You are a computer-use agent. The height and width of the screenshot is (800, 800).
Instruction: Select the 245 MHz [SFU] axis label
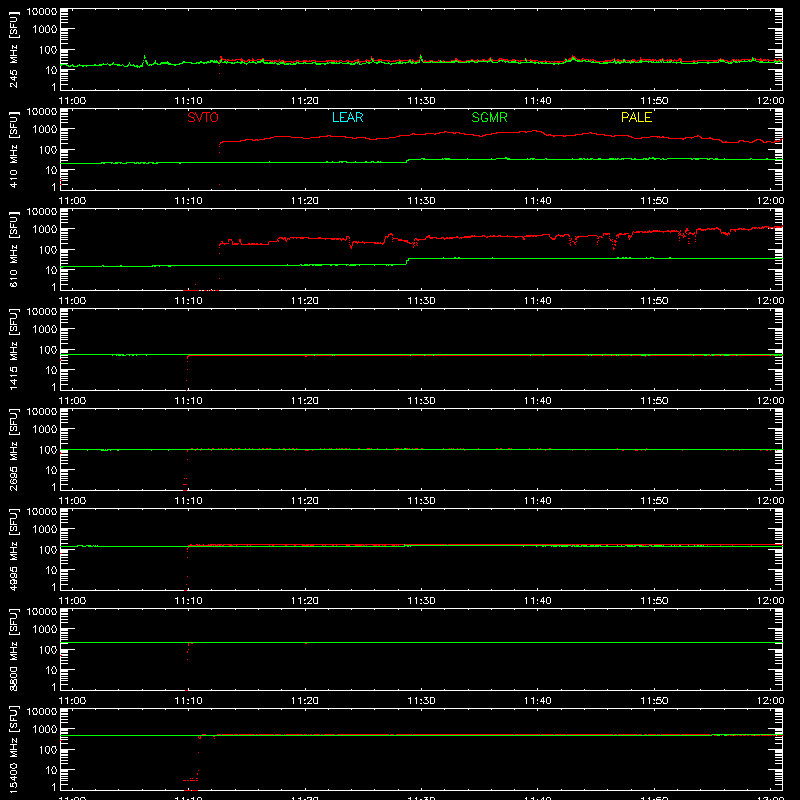(14, 51)
